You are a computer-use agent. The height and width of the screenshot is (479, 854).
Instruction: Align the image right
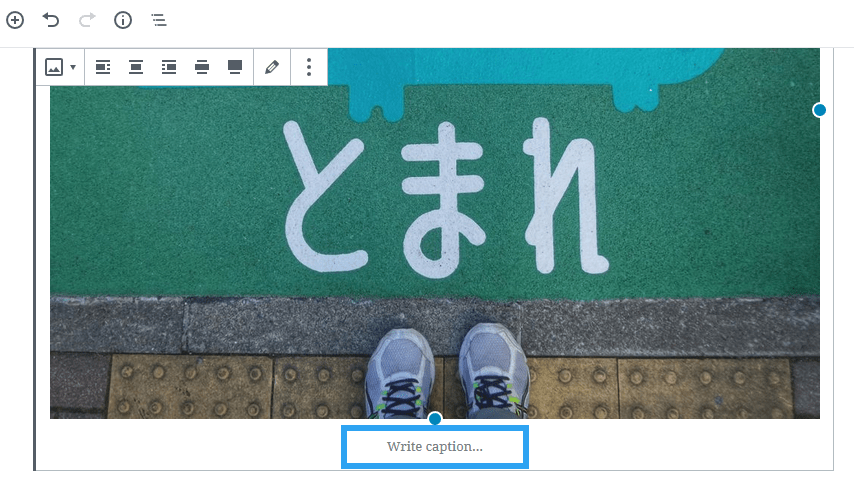pos(169,67)
